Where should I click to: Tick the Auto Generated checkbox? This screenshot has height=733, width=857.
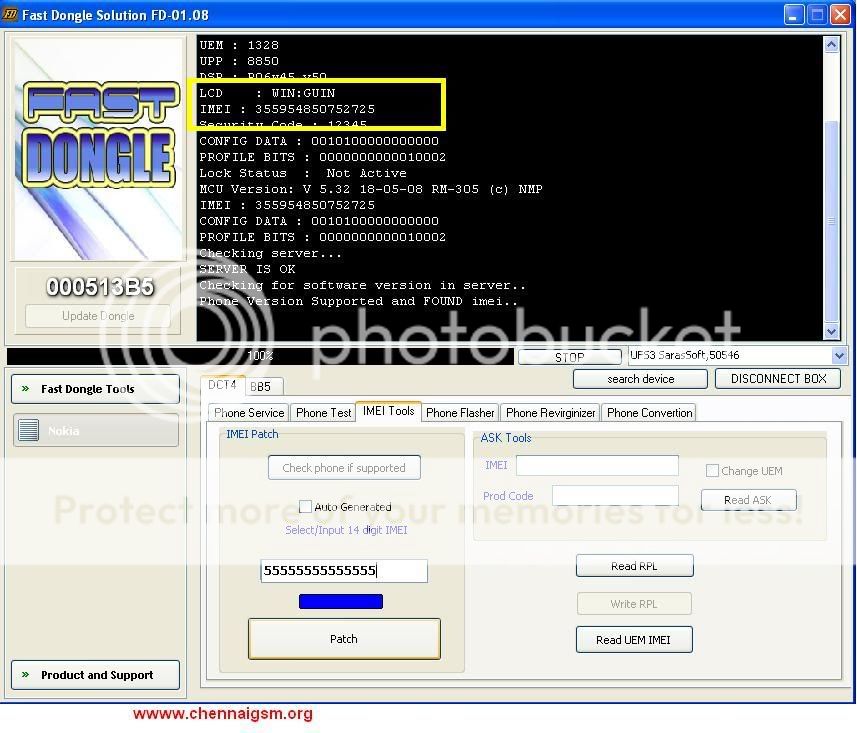(x=306, y=506)
